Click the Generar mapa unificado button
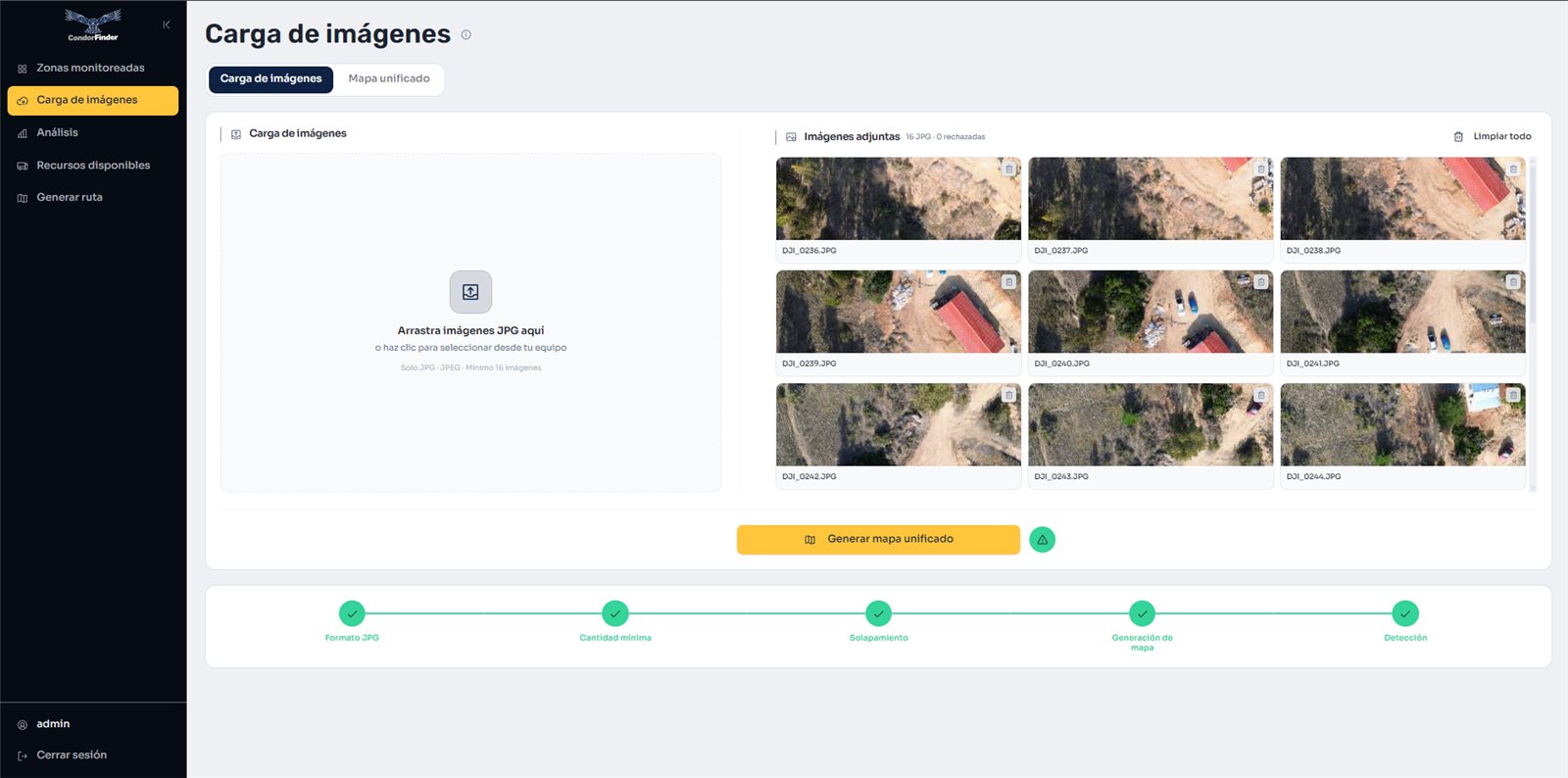The width and height of the screenshot is (1568, 778). [878, 540]
